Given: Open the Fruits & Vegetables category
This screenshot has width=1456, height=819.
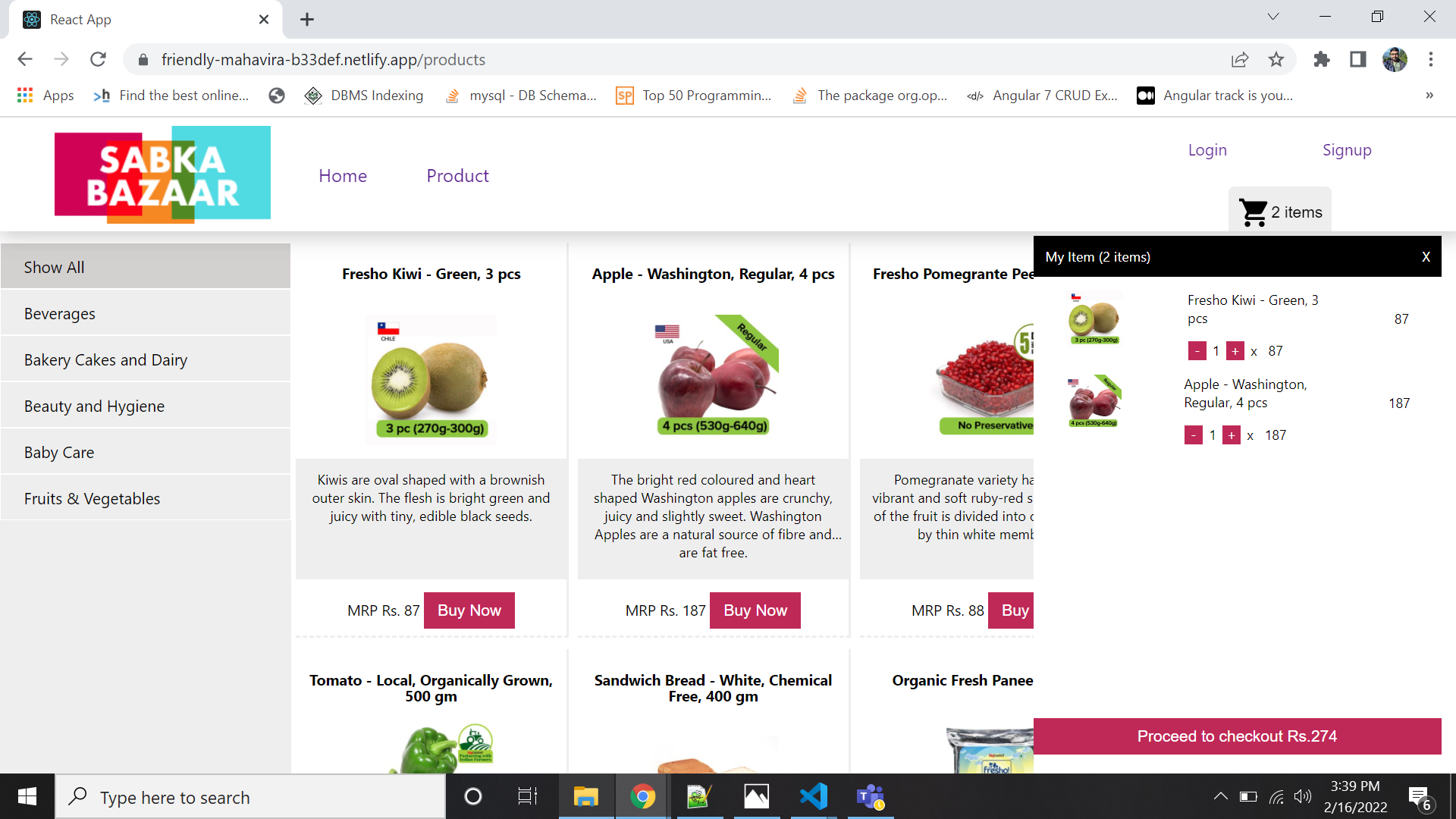Looking at the screenshot, I should click(x=92, y=498).
